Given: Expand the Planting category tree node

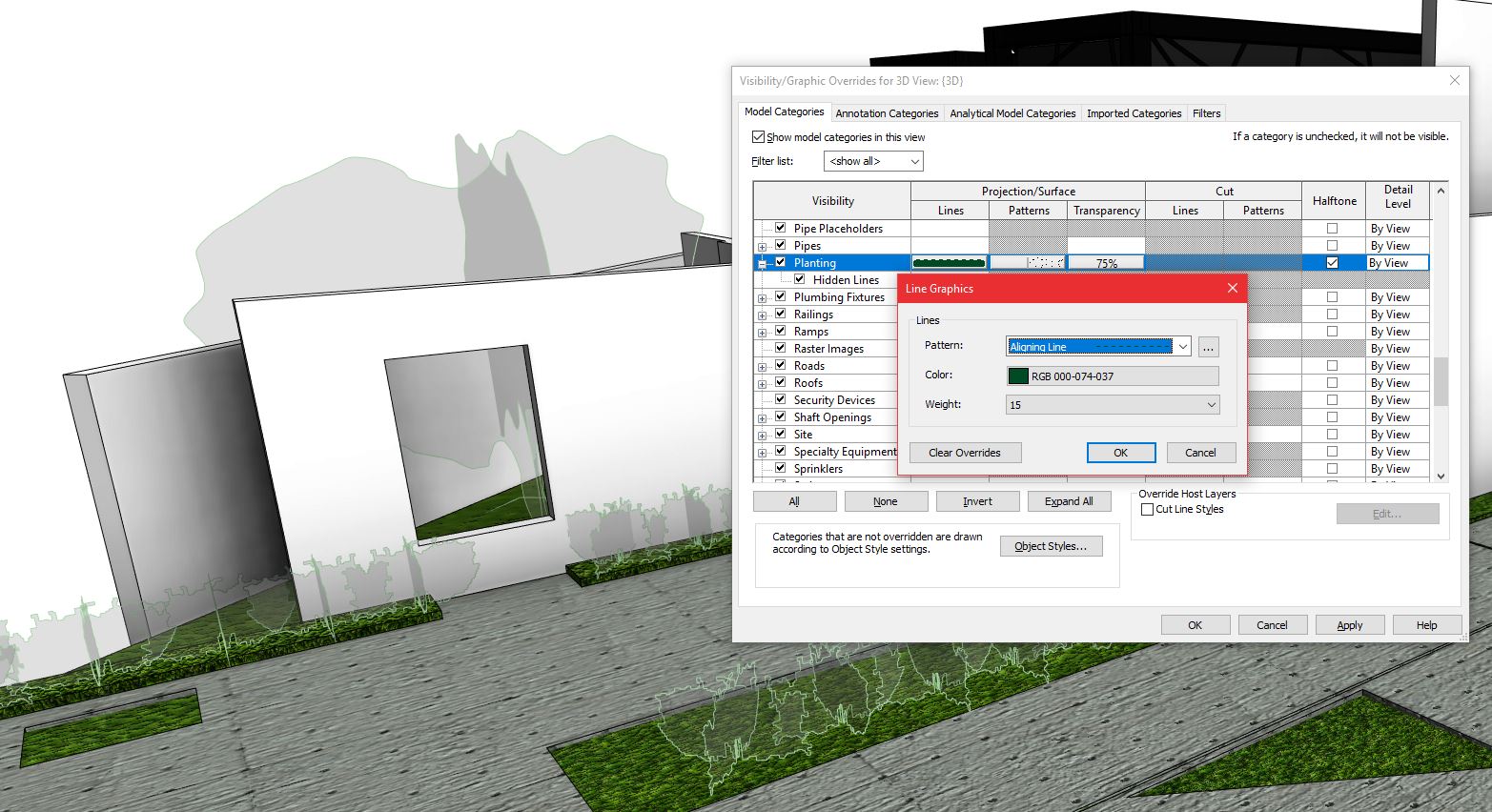Looking at the screenshot, I should click(x=763, y=262).
